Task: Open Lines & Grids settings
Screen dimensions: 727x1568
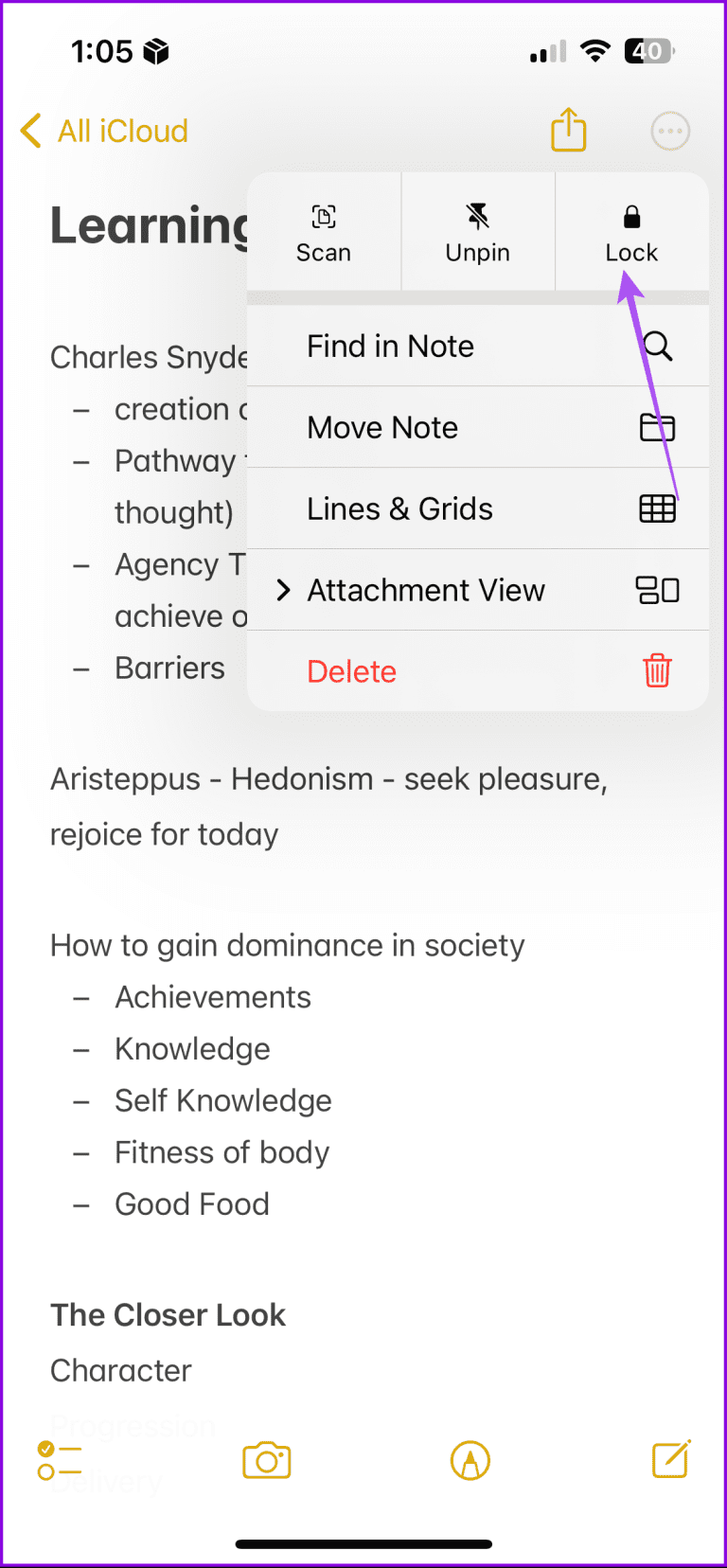Action: [x=399, y=509]
